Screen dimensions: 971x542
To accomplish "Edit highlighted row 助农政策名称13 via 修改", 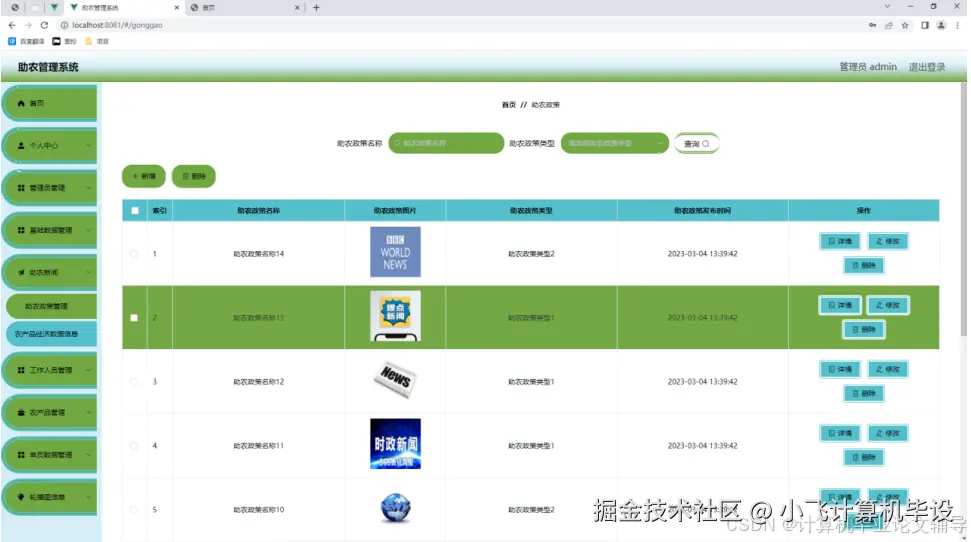I will pos(888,305).
